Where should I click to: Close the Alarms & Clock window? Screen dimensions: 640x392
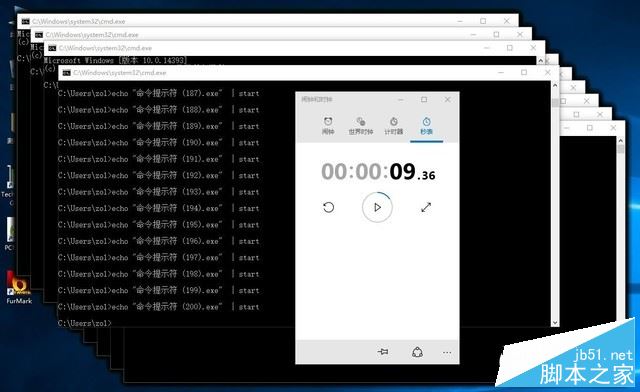447,100
